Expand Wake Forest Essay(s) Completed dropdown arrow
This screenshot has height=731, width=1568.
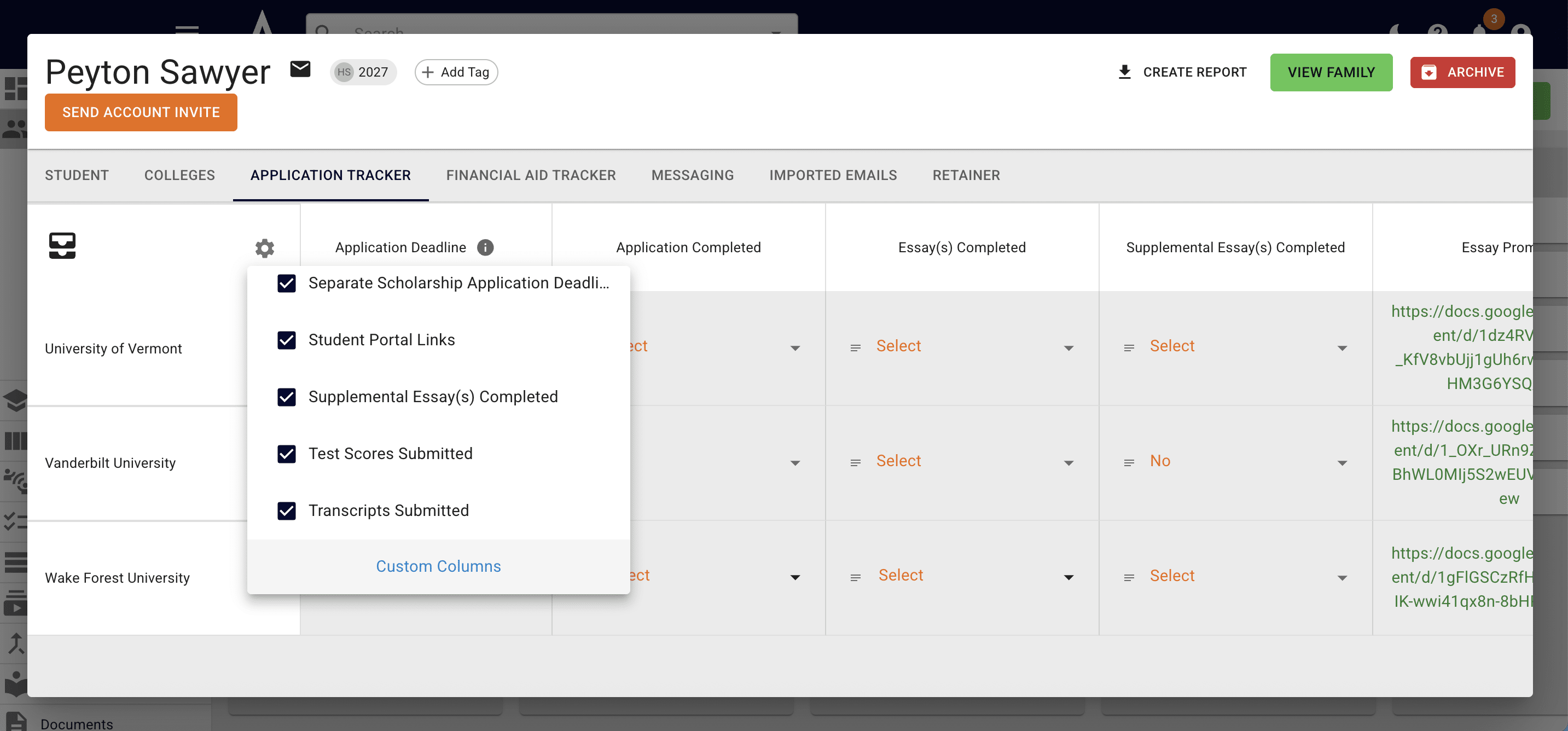click(1068, 578)
